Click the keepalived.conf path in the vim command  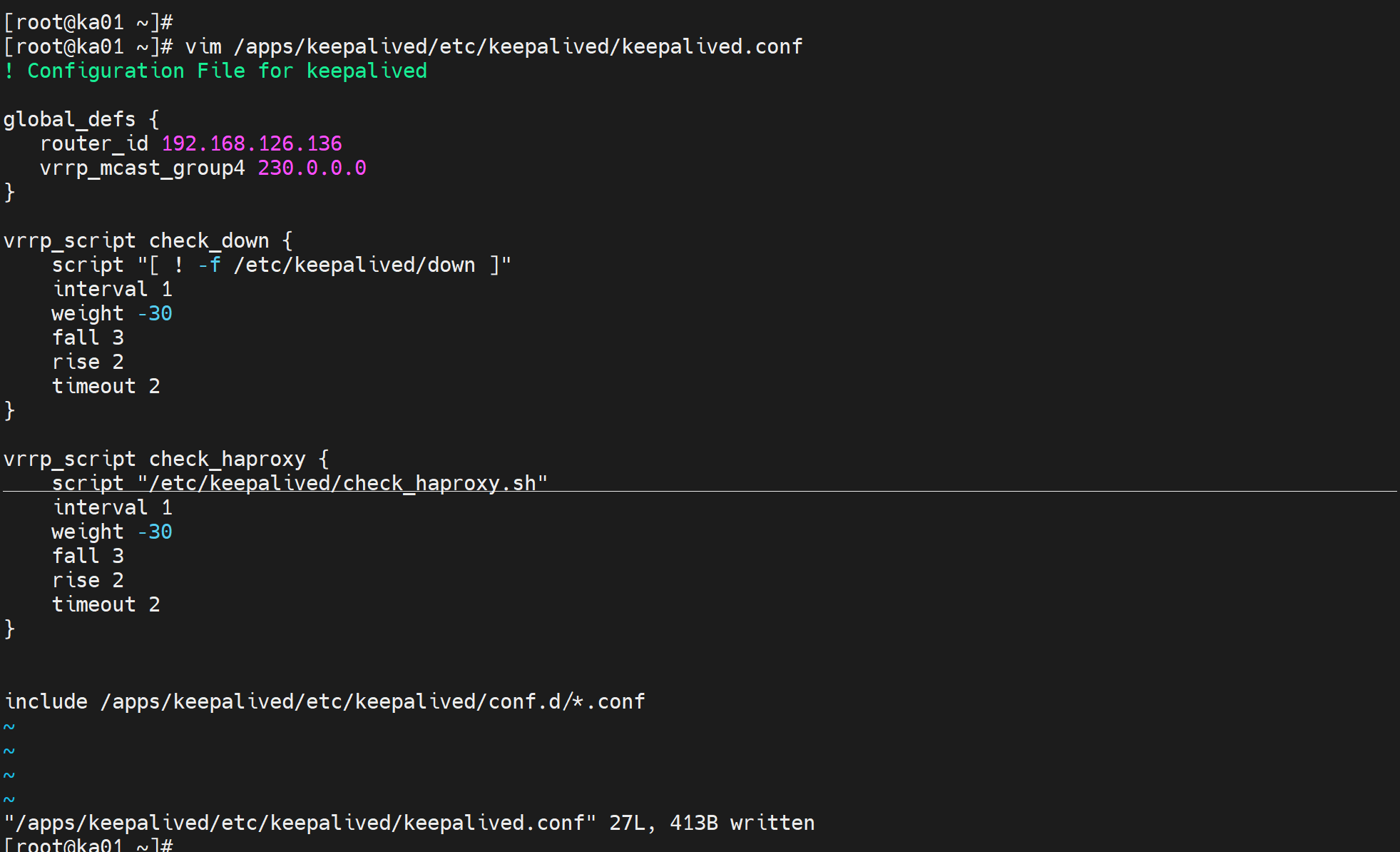[518, 46]
